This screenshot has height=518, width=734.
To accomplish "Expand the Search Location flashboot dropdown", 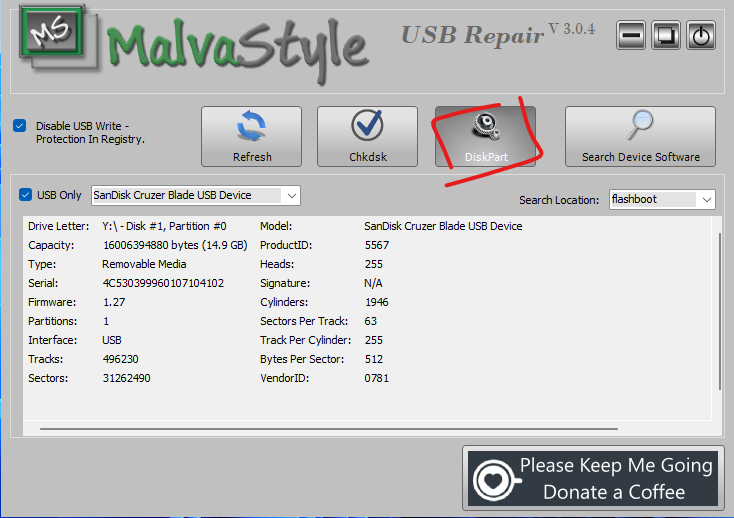I will point(662,199).
